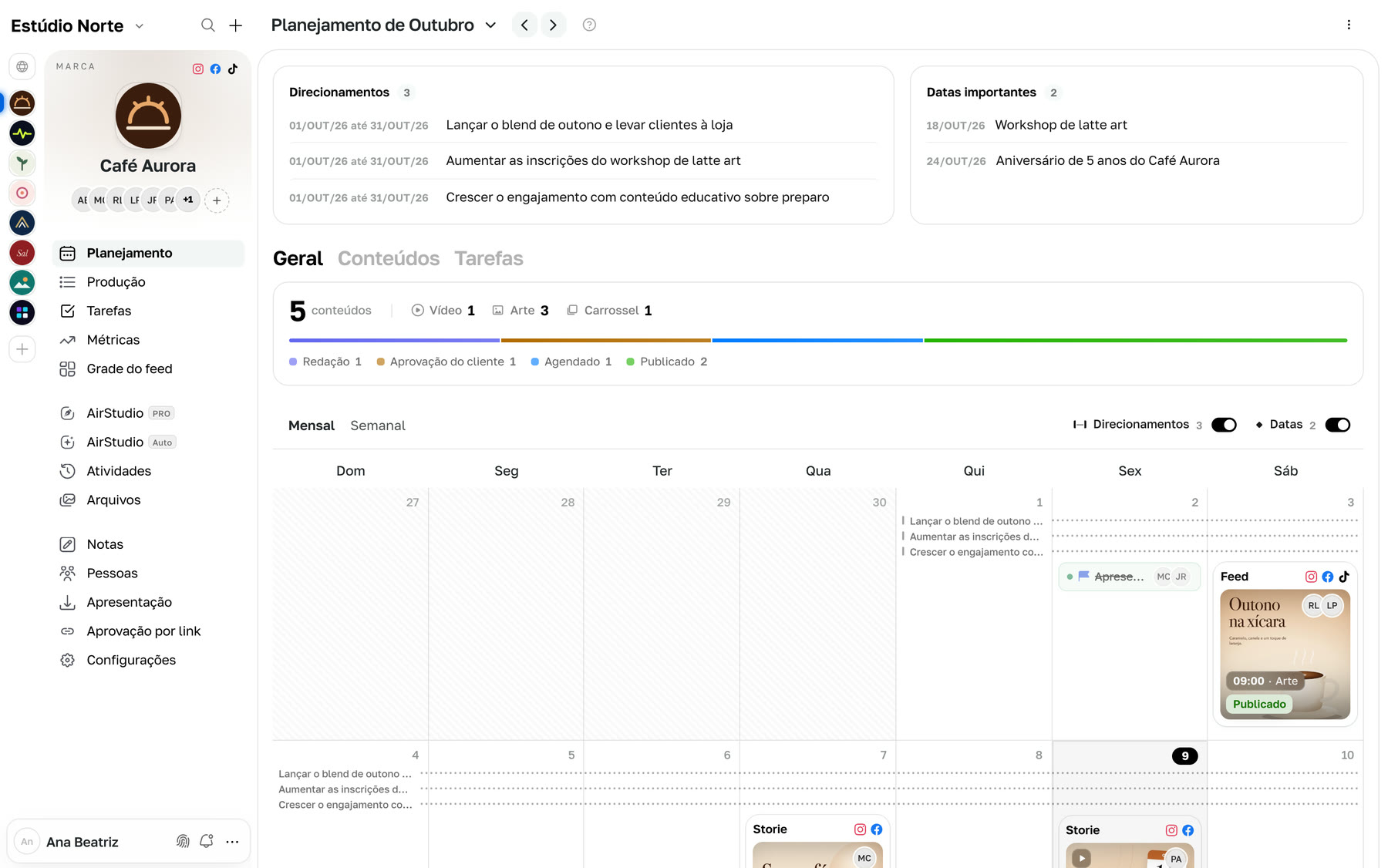Open the struck-through Aprese... task on day 2
The width and height of the screenshot is (1388, 868).
1129,577
